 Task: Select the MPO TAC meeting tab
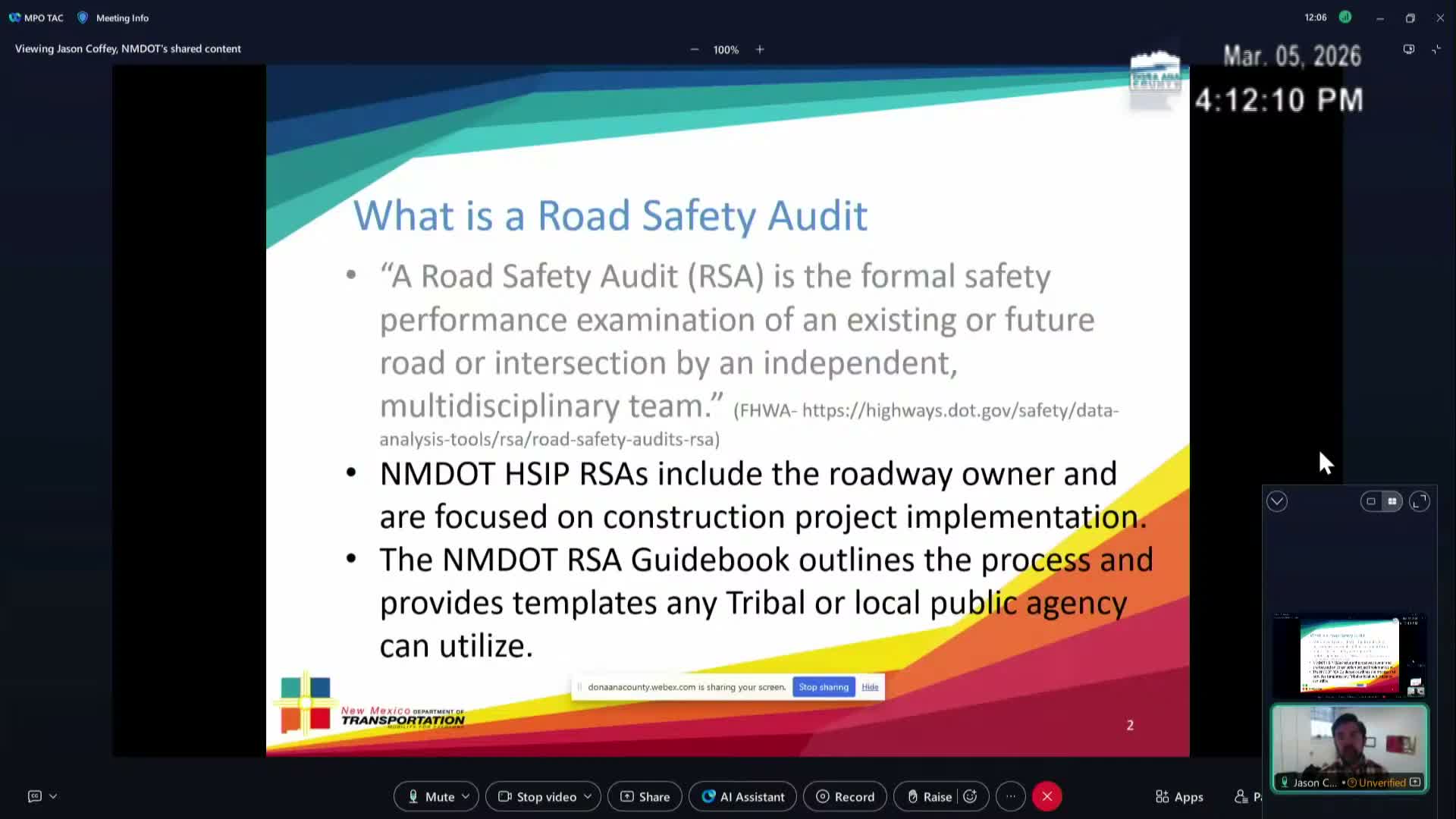coord(36,17)
